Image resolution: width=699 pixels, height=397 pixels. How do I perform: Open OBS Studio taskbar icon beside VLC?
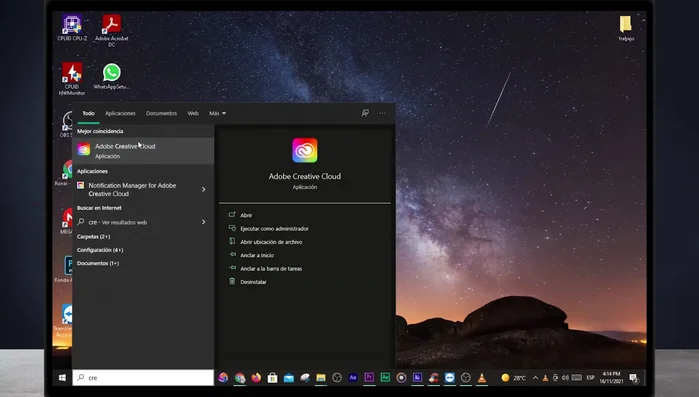465,378
